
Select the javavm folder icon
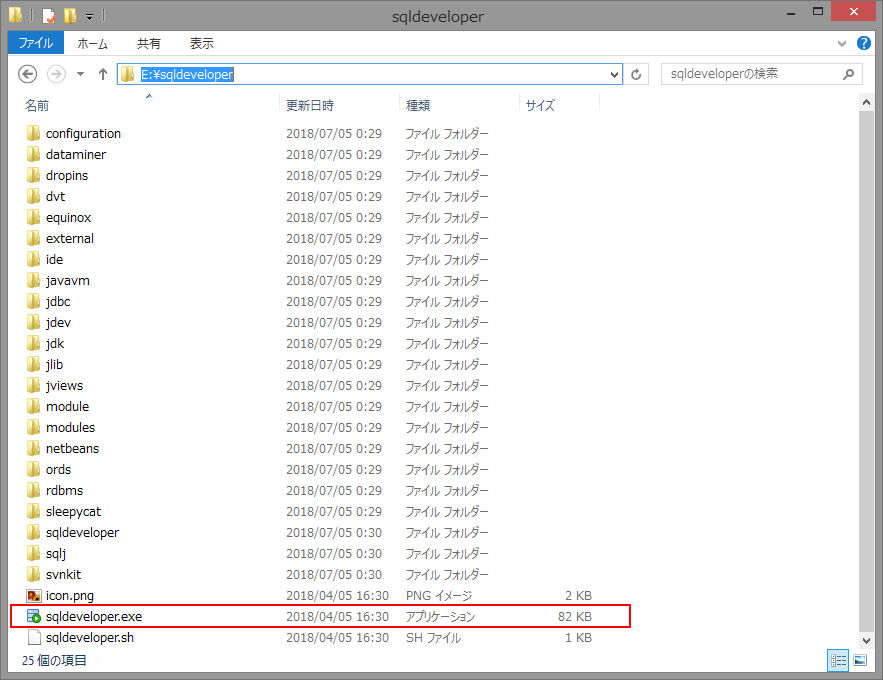click(33, 280)
